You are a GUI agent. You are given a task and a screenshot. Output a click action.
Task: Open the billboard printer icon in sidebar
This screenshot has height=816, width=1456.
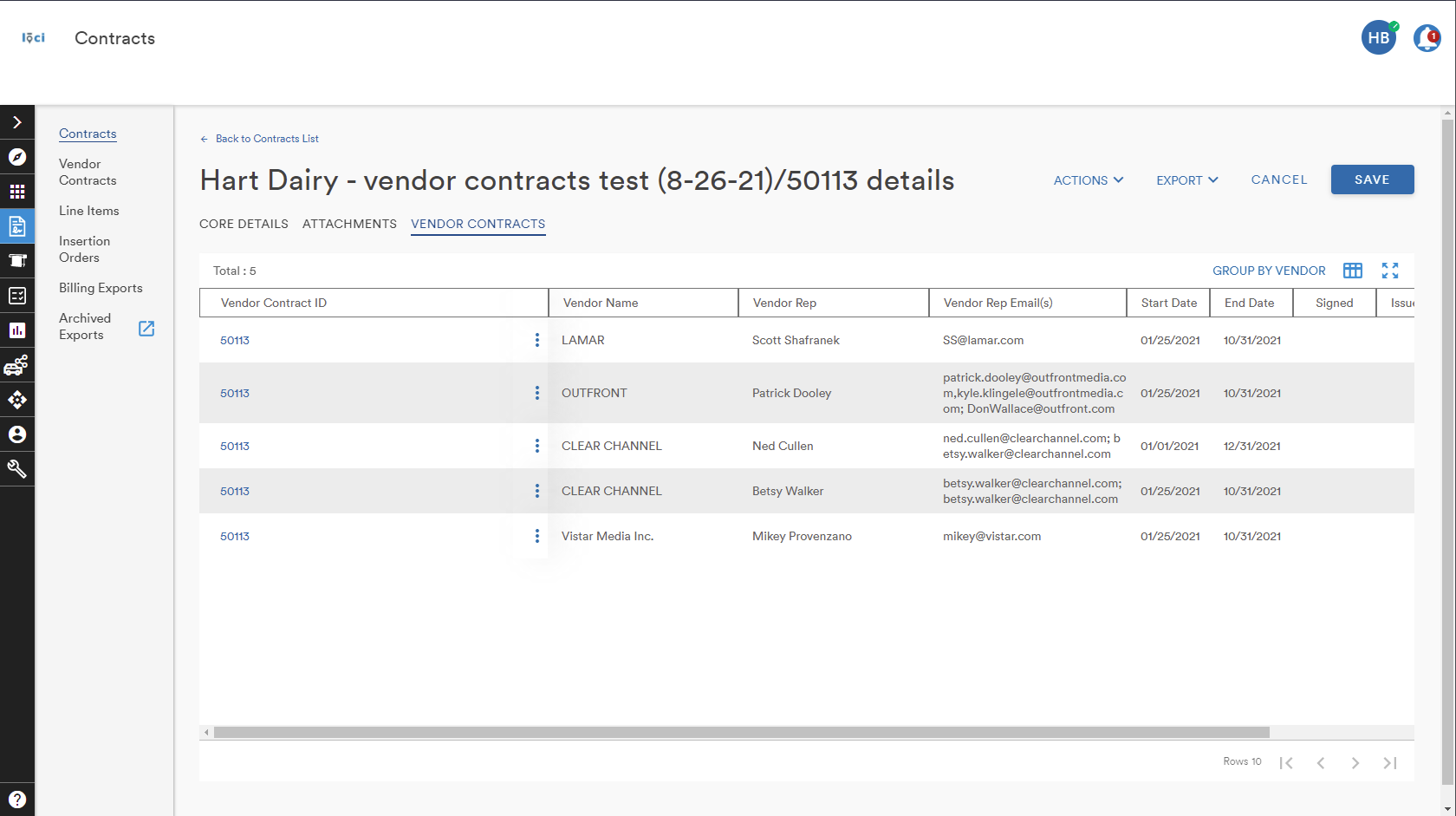17,261
